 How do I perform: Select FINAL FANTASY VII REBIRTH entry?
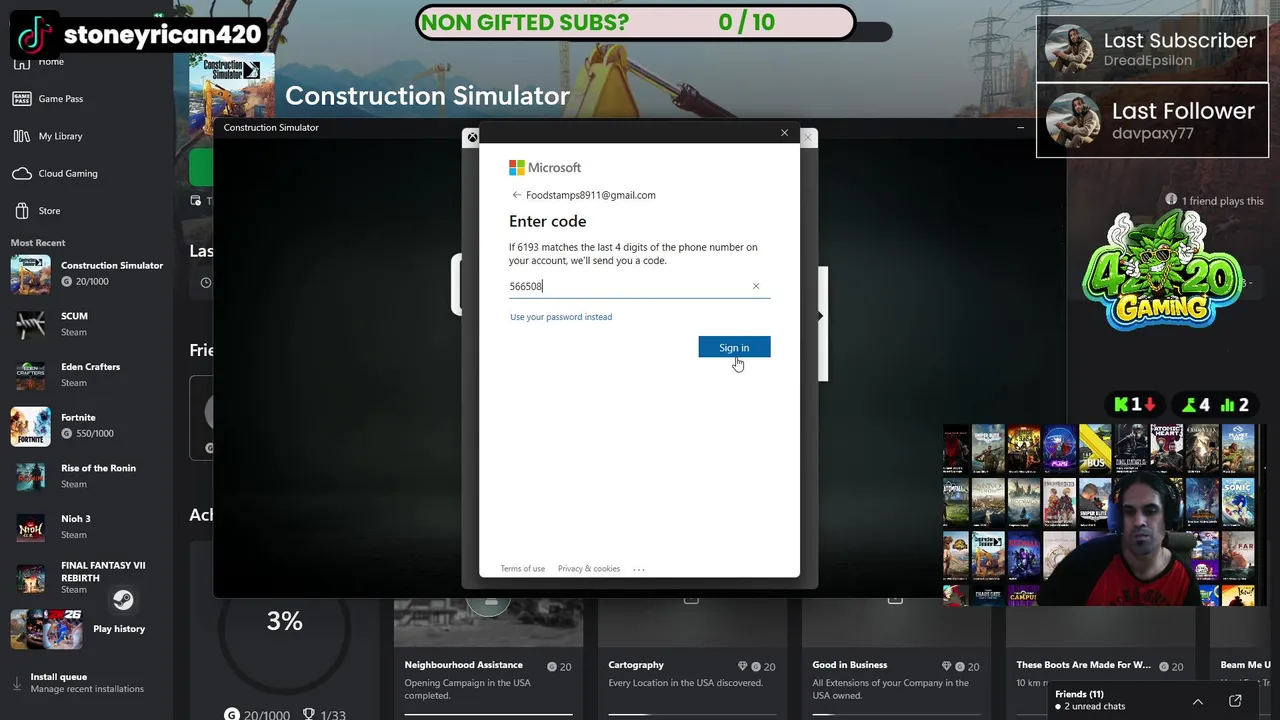[88, 578]
